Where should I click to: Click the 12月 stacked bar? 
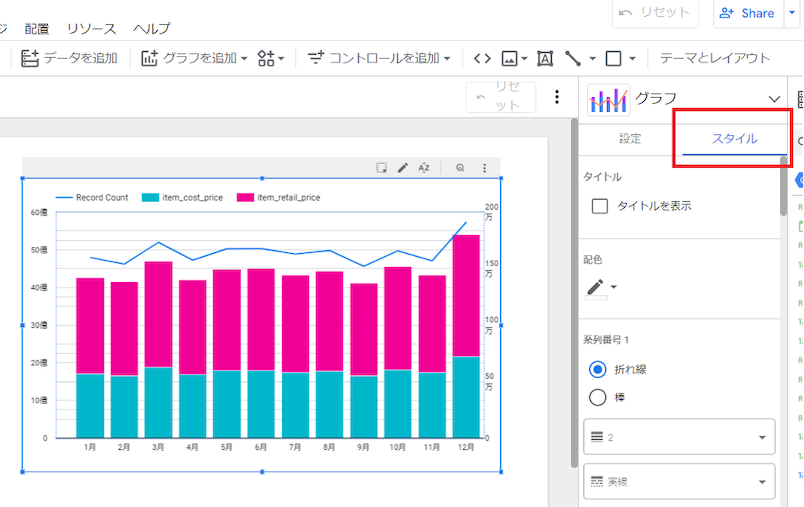pyautogui.click(x=466, y=336)
